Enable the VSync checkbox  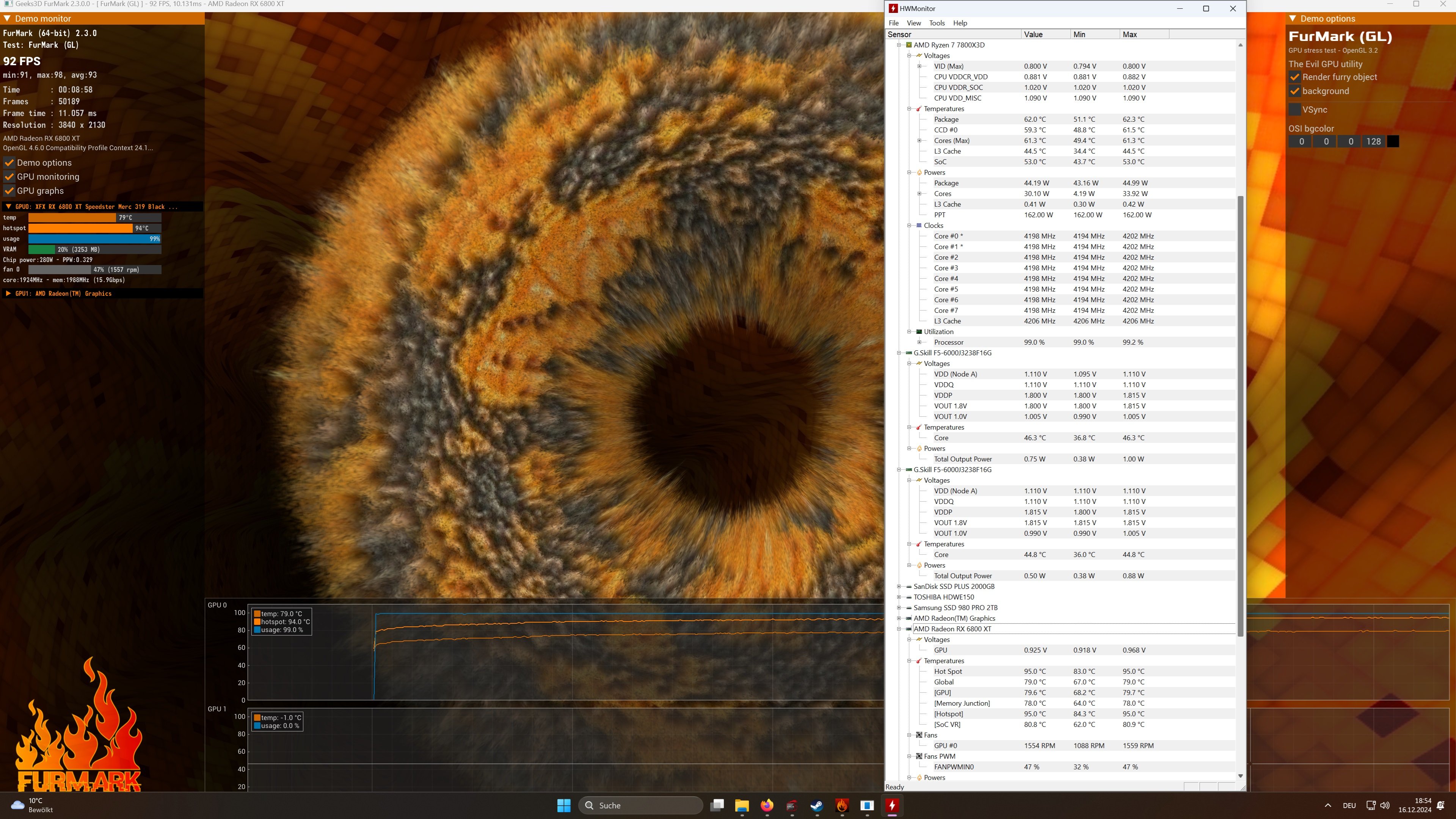1295,110
